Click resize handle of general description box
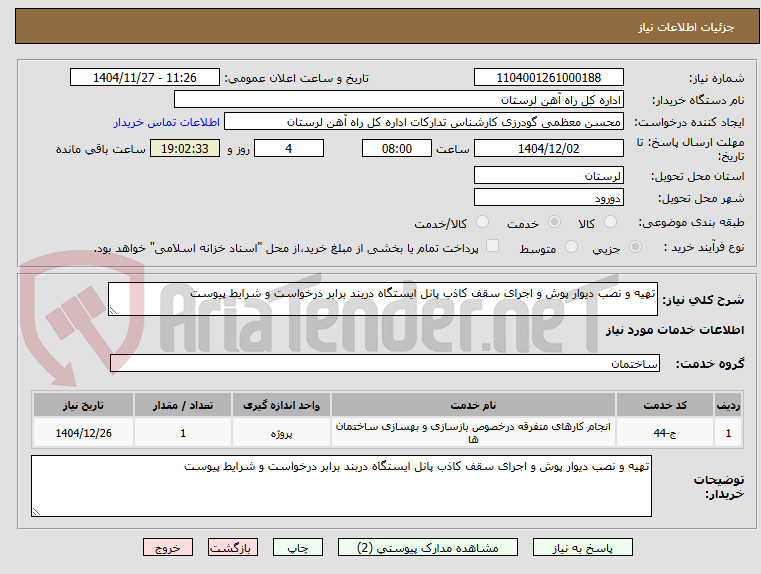 tap(113, 311)
